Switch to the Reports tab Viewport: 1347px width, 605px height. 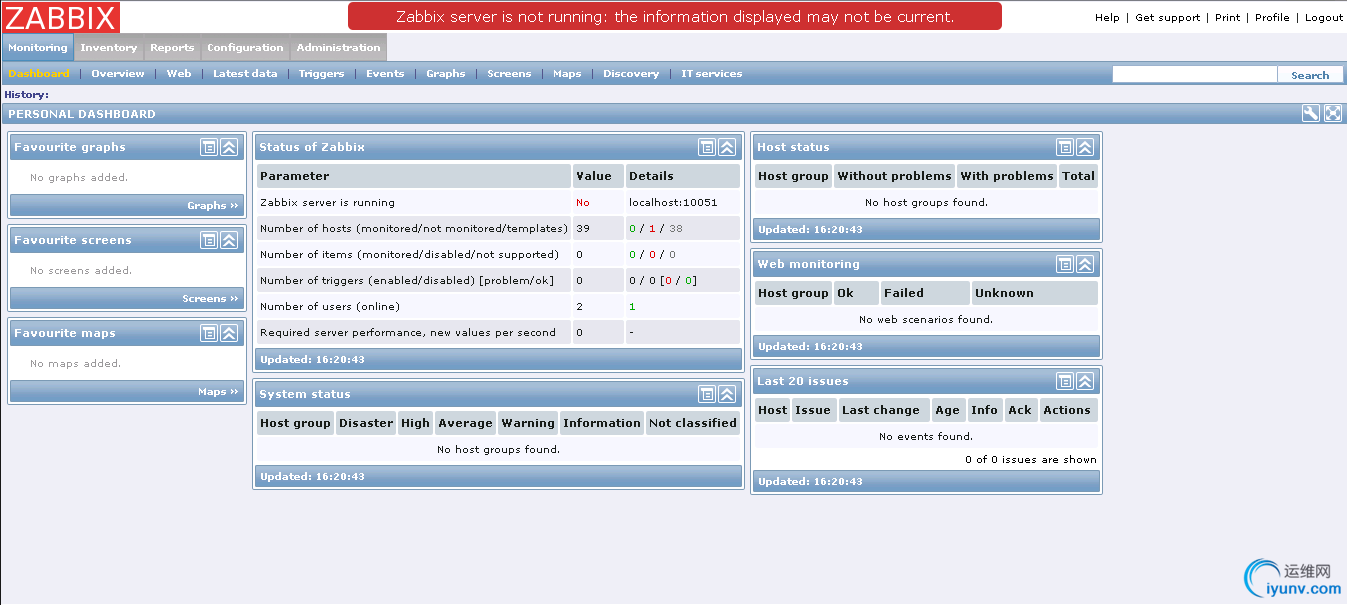click(172, 48)
